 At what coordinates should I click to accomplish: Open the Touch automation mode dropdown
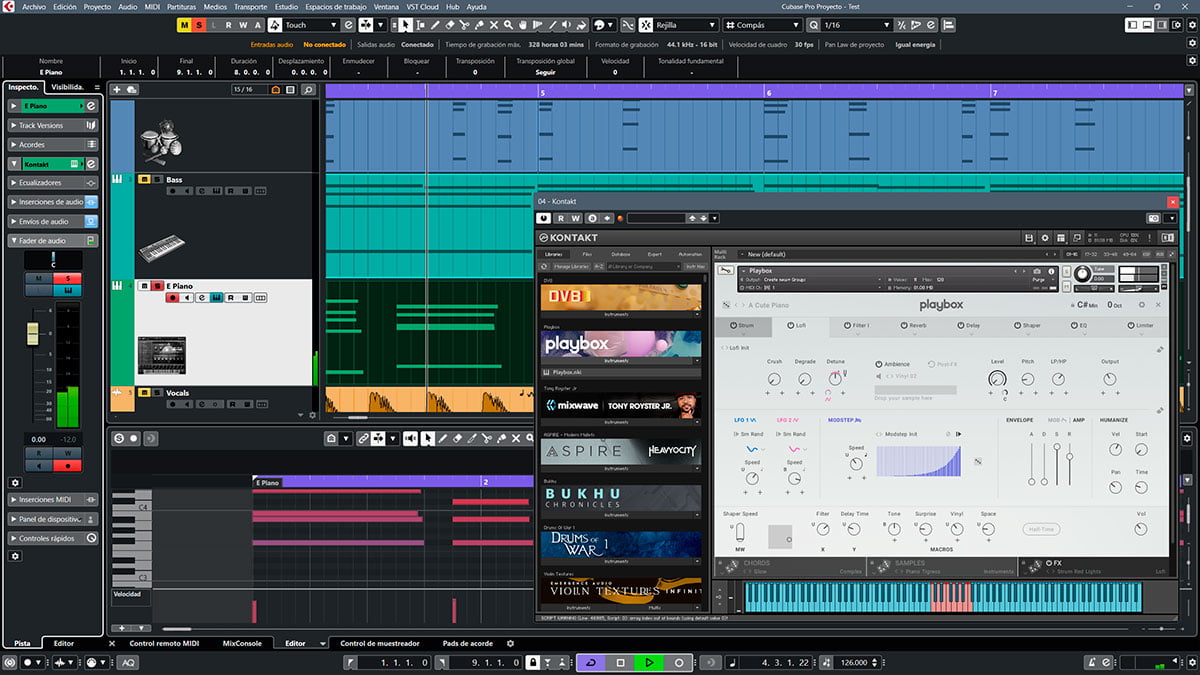coord(311,24)
